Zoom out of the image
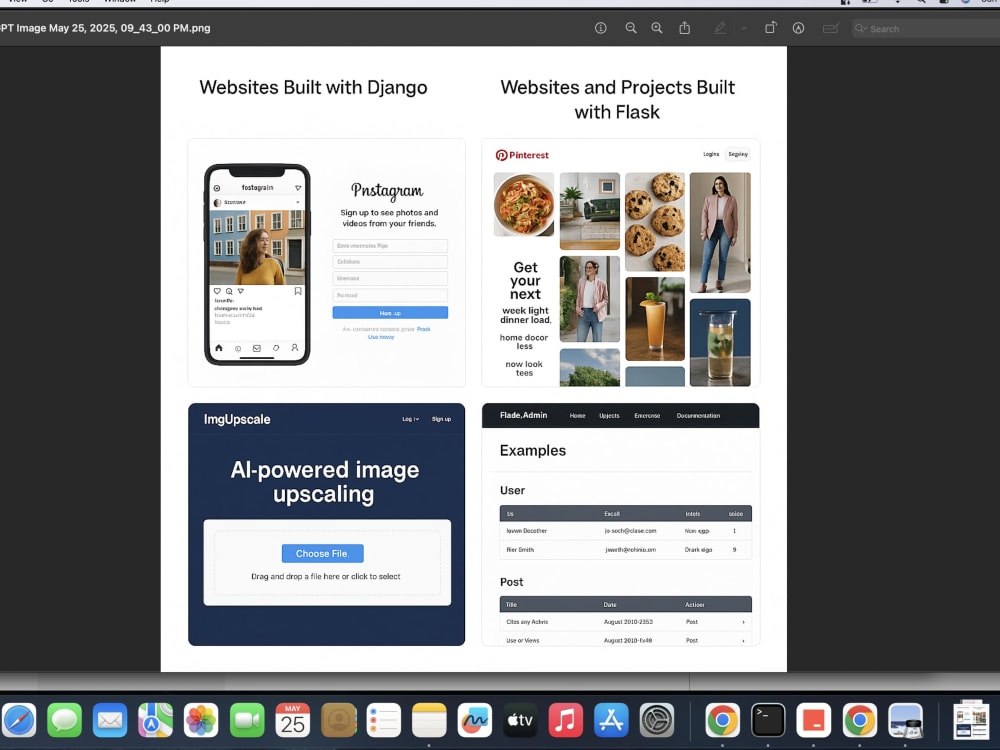This screenshot has height=750, width=1000. click(631, 28)
